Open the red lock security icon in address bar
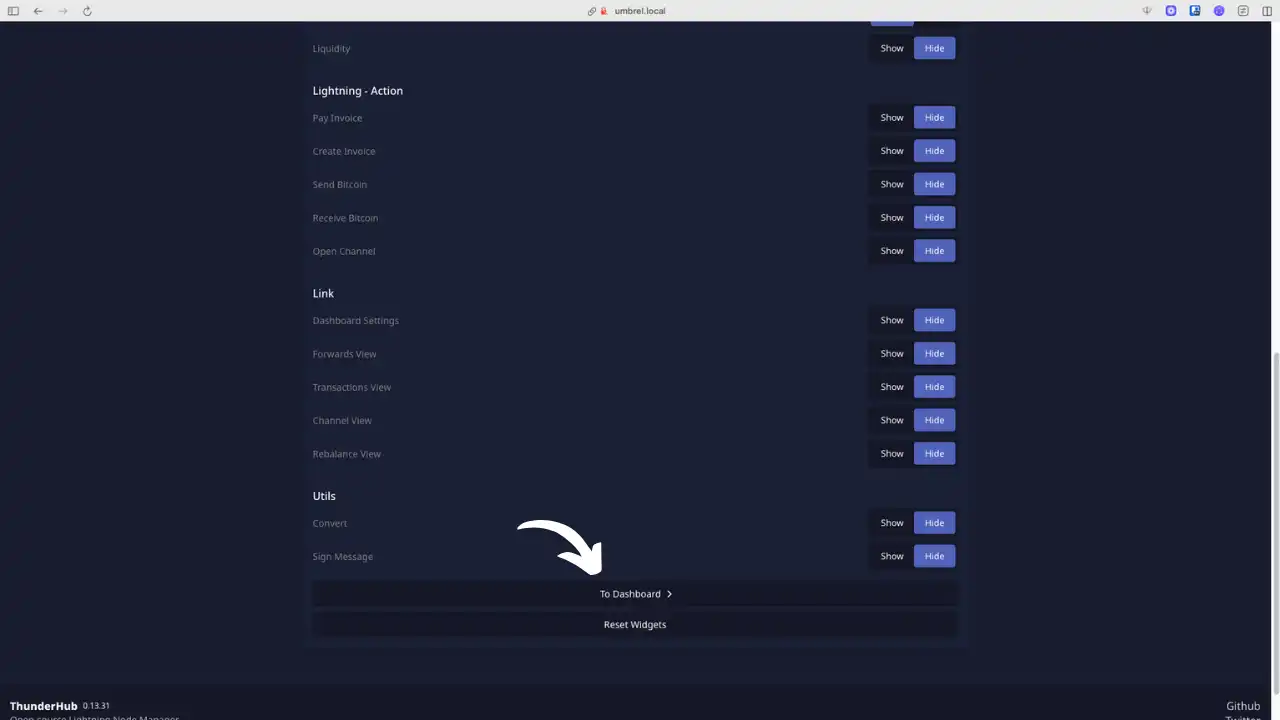The width and height of the screenshot is (1280, 720). [x=604, y=11]
